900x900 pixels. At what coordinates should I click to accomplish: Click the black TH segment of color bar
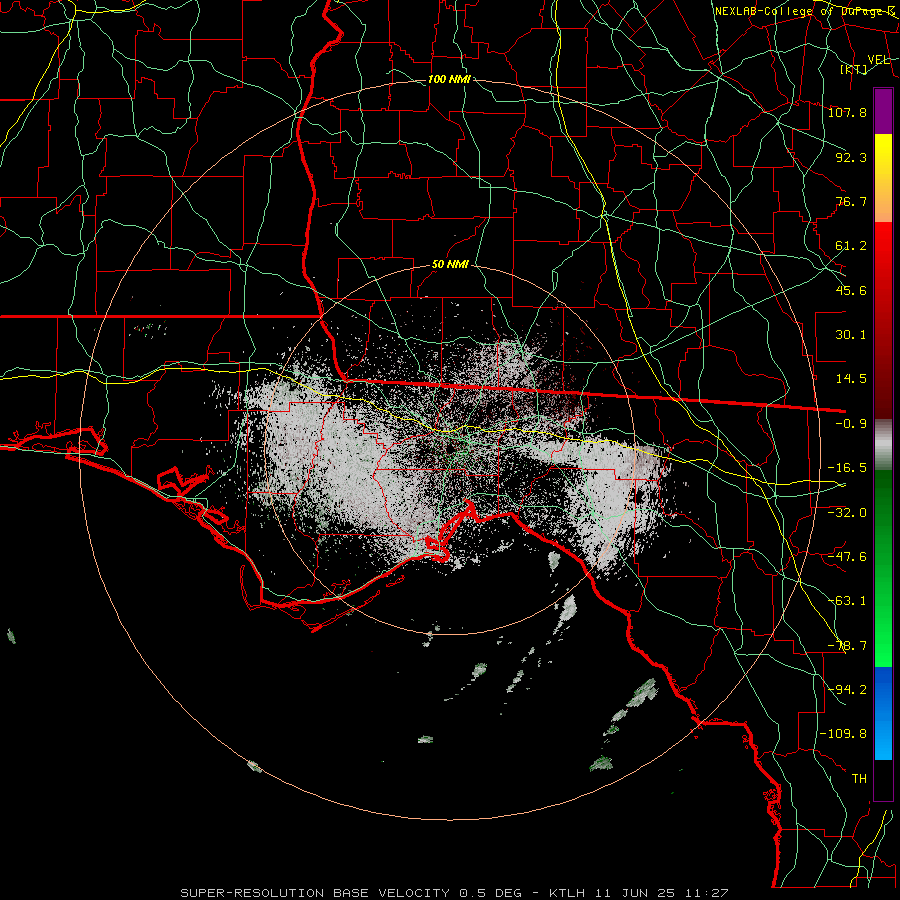883,779
